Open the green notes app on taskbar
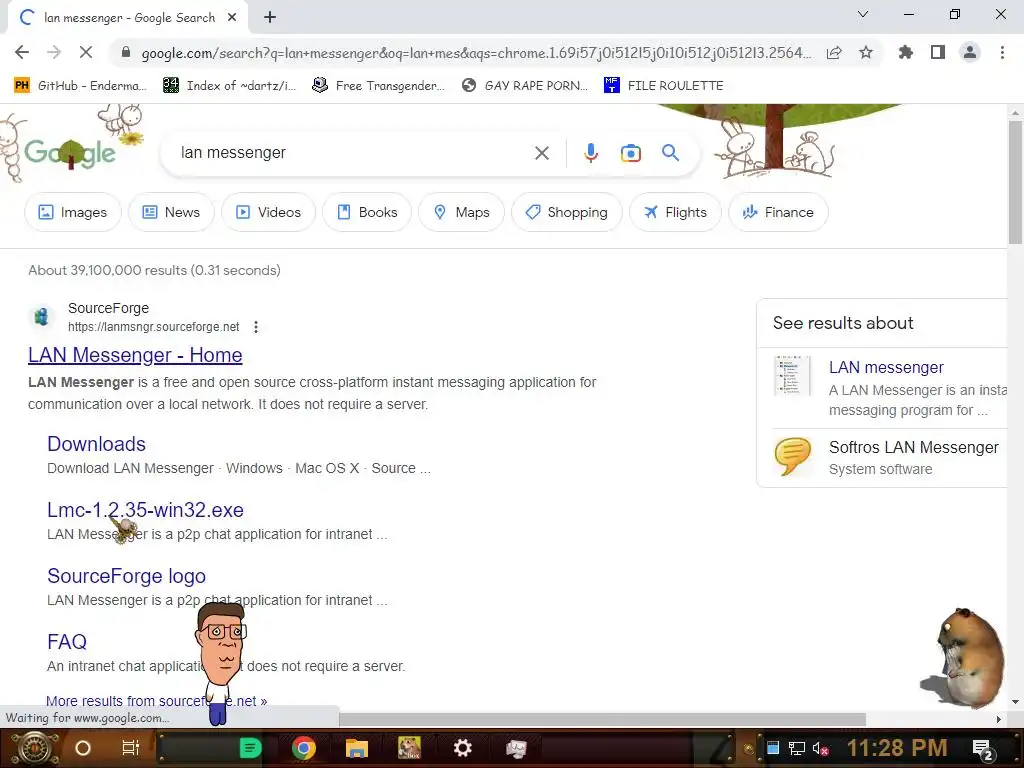1024x768 pixels. click(x=250, y=748)
